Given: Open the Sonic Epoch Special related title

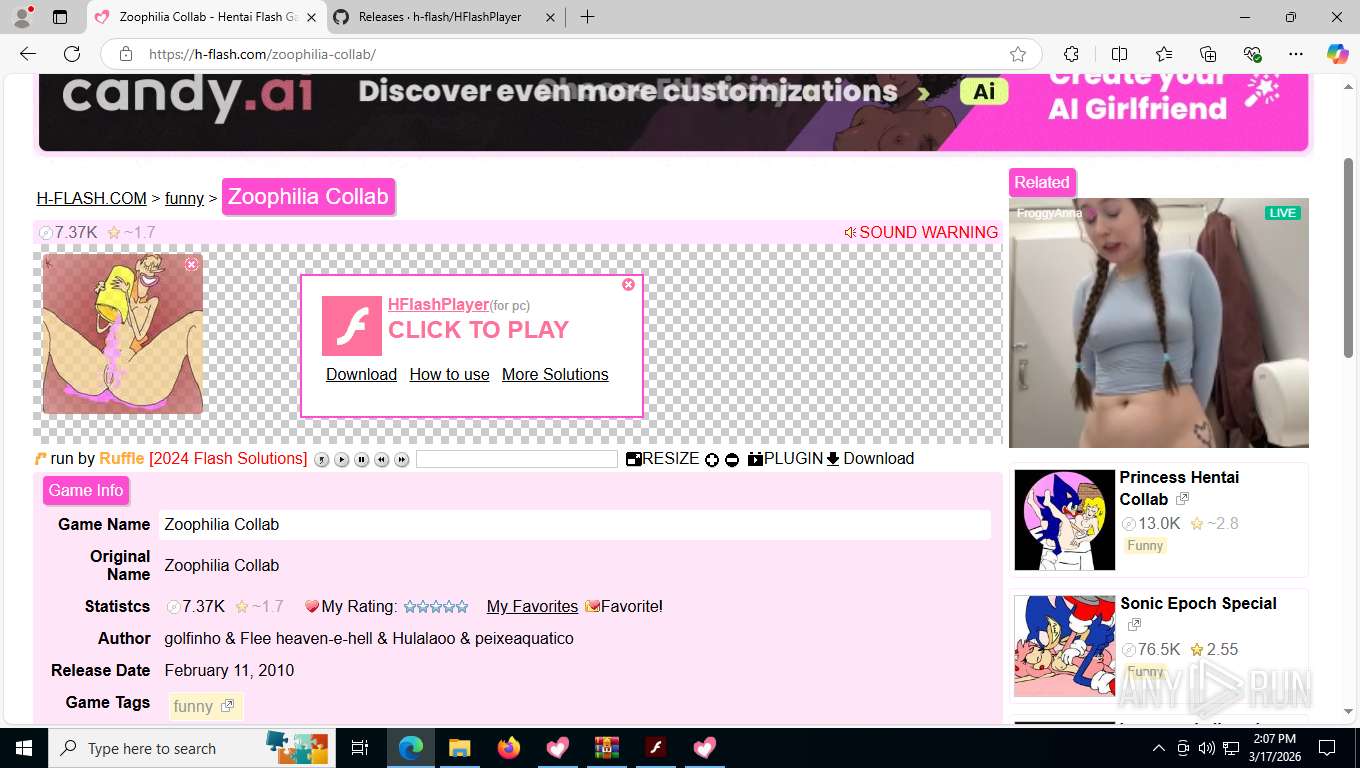Looking at the screenshot, I should [x=1198, y=603].
